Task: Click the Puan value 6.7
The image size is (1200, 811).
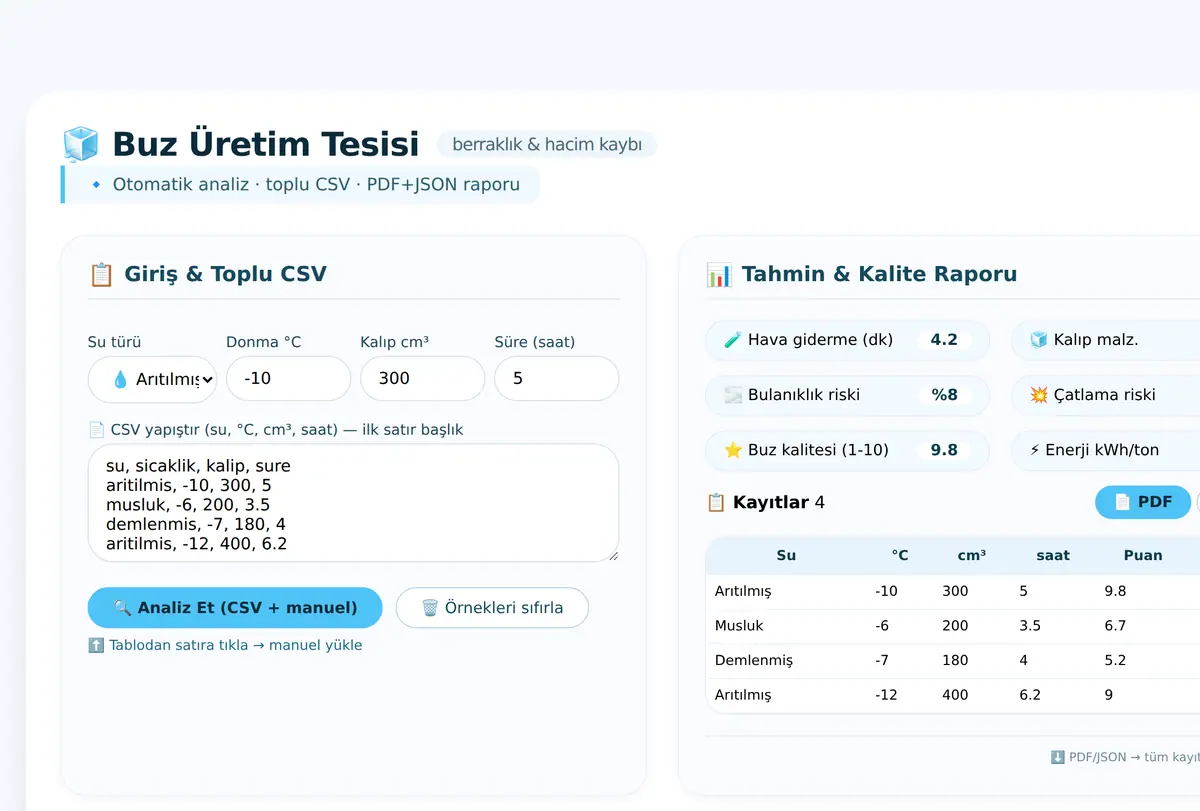Action: (x=1115, y=626)
